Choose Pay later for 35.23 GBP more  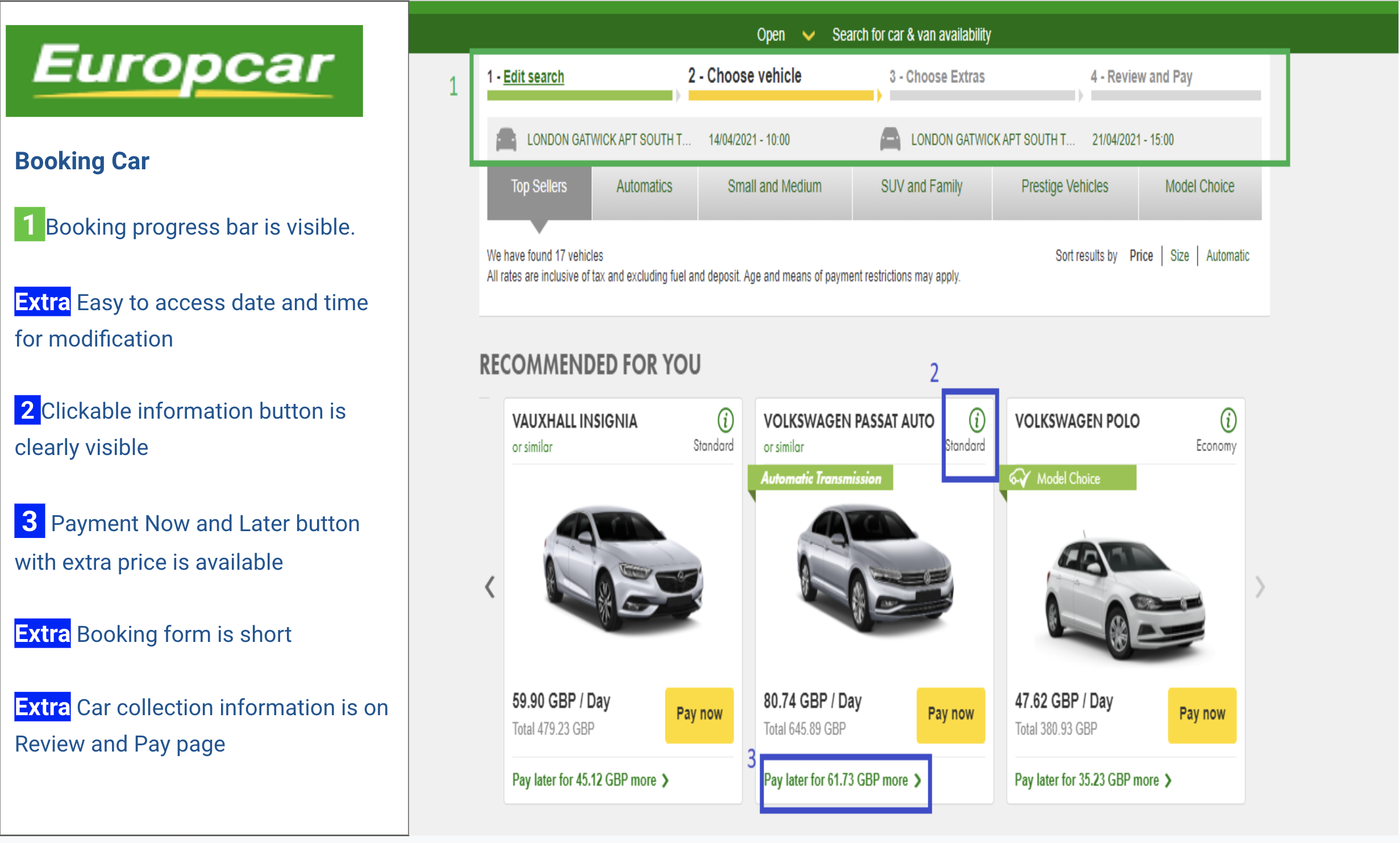coord(1093,780)
